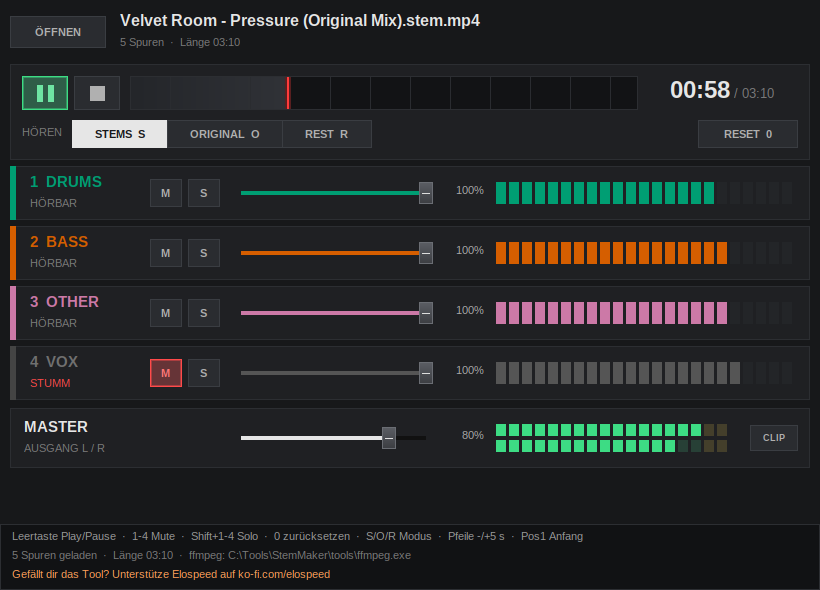The height and width of the screenshot is (590, 820).
Task: Switch listening mode to ORIGINAL
Action: 225,134
